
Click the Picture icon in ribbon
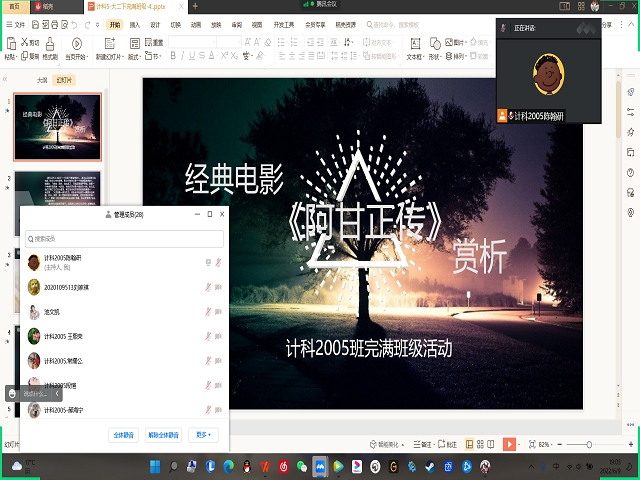click(x=449, y=42)
